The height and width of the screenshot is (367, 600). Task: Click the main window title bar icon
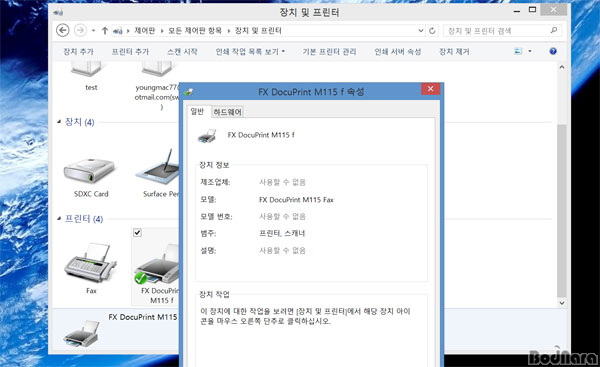pyautogui.click(x=59, y=12)
